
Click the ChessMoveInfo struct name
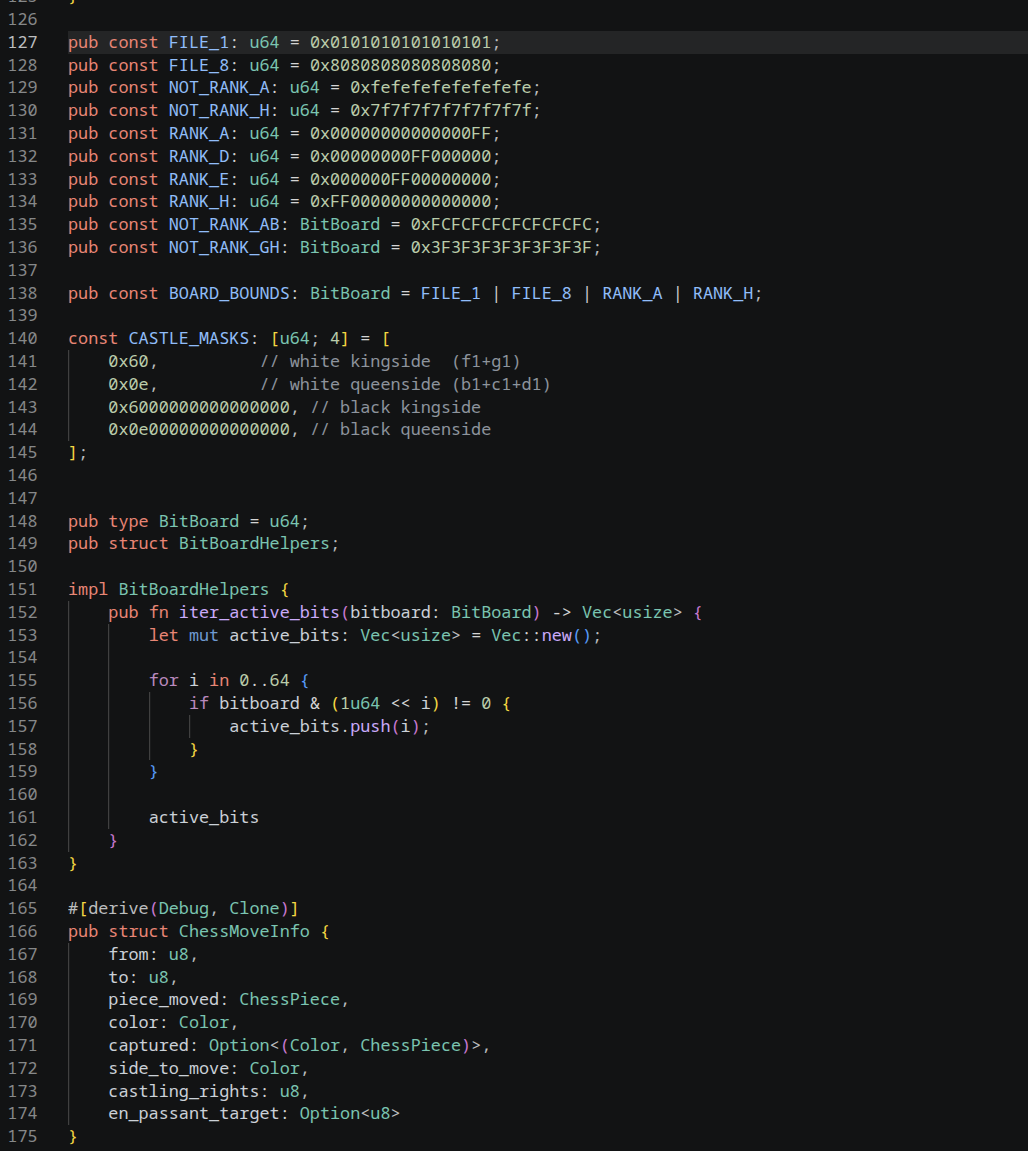coord(244,931)
